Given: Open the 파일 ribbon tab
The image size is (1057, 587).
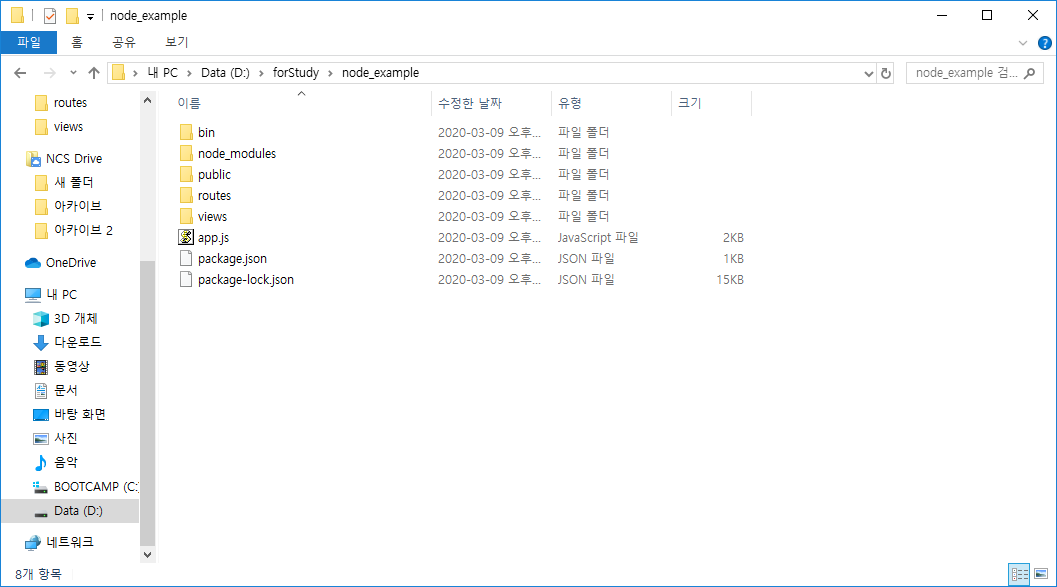Looking at the screenshot, I should 29,42.
